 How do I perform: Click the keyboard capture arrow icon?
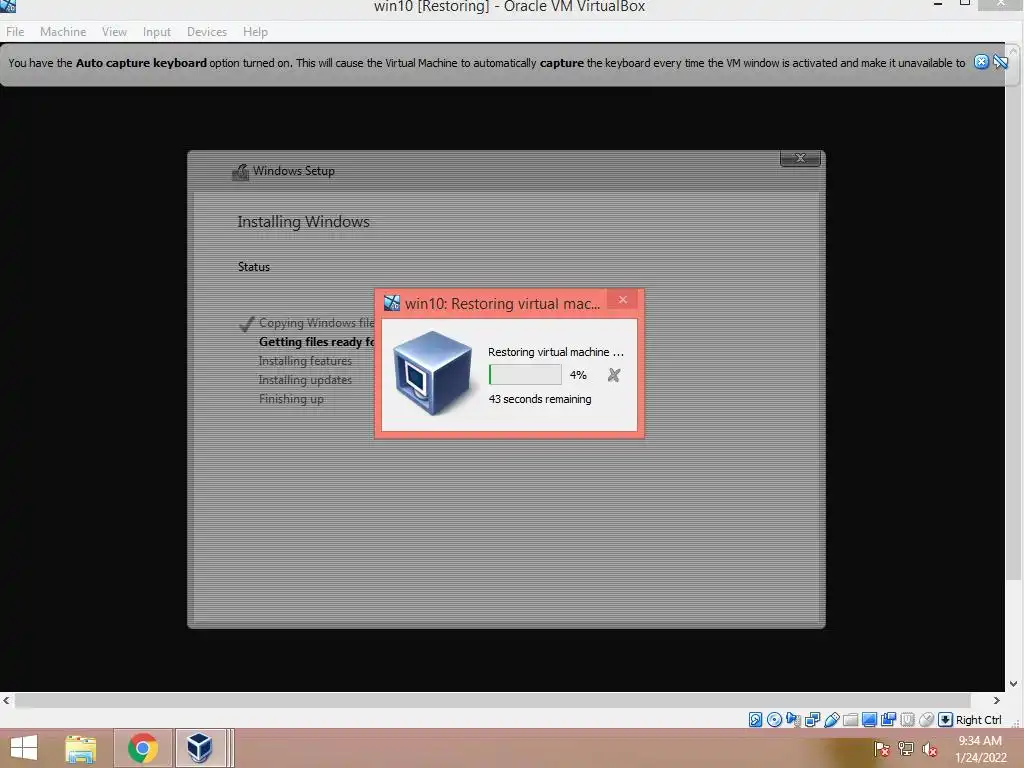(x=945, y=720)
